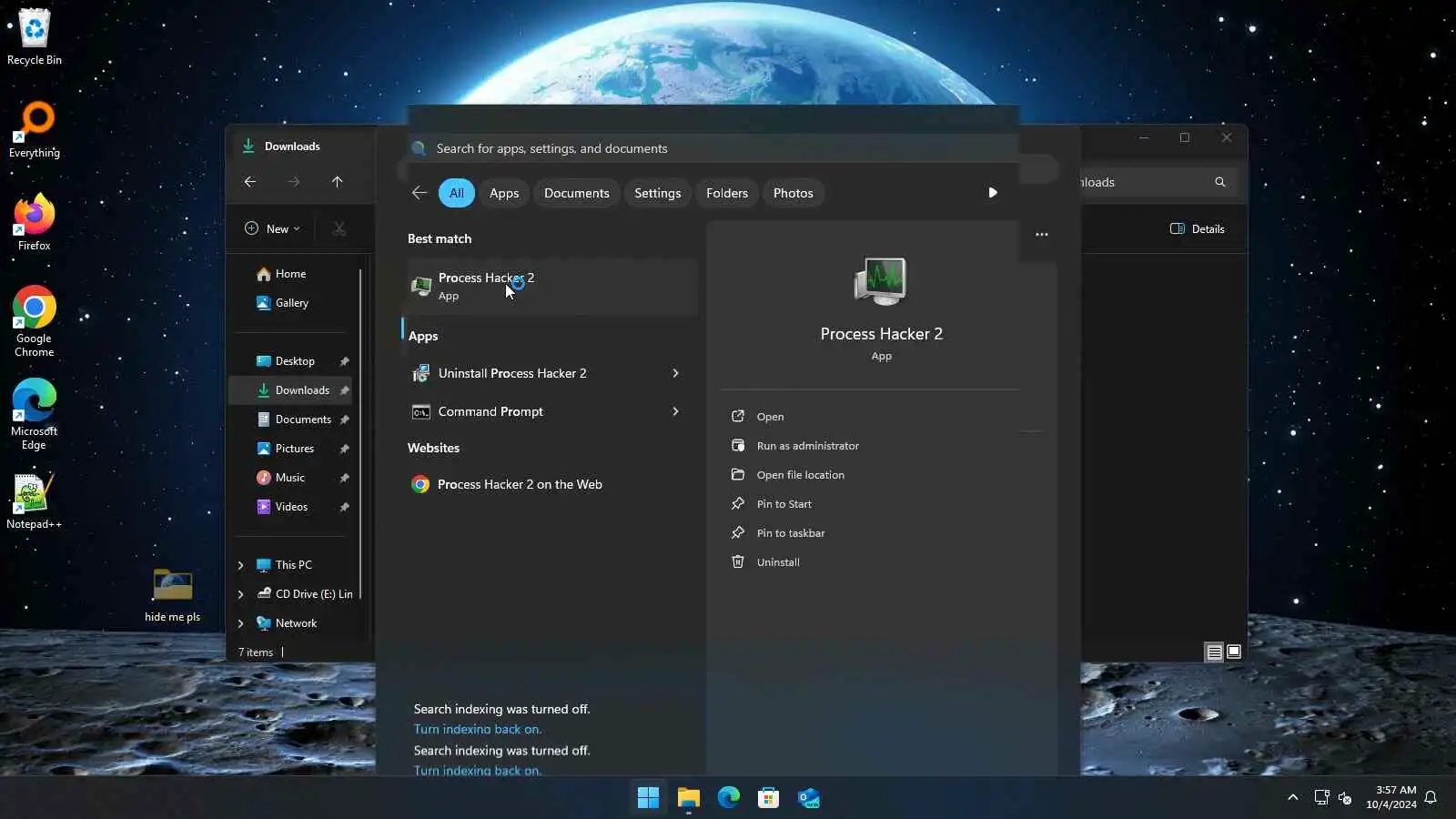The image size is (1456, 819).
Task: Unpin Desktop from Quick access
Action: [345, 361]
